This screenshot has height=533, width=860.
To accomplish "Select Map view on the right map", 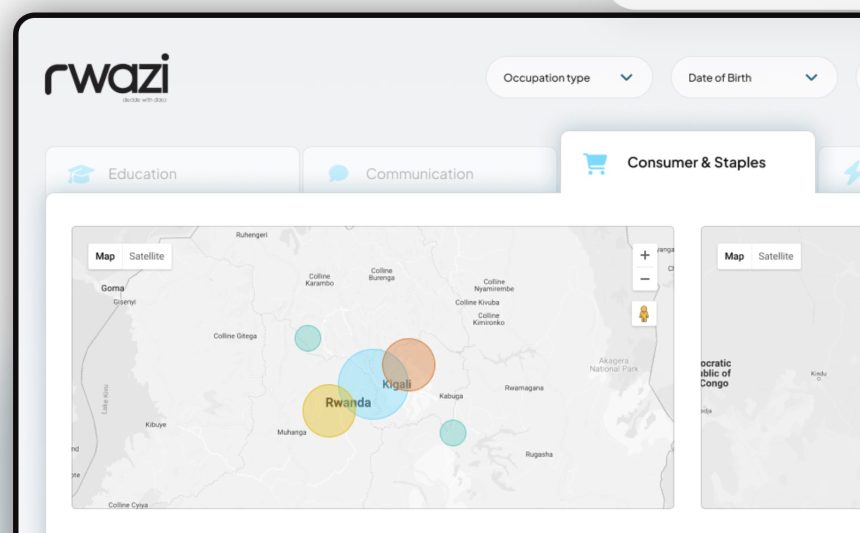I will tap(734, 256).
